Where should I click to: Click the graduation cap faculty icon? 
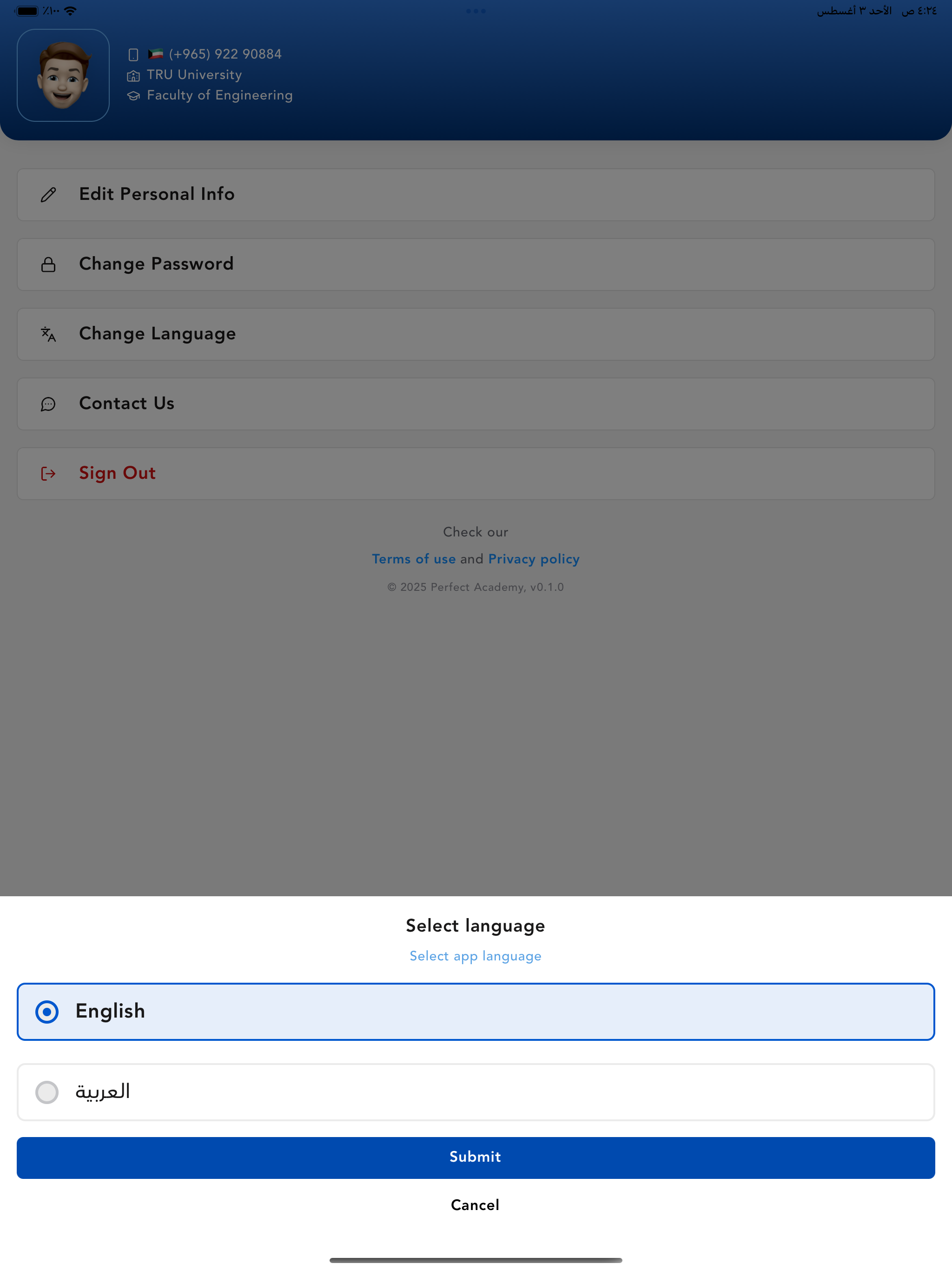[x=133, y=96]
